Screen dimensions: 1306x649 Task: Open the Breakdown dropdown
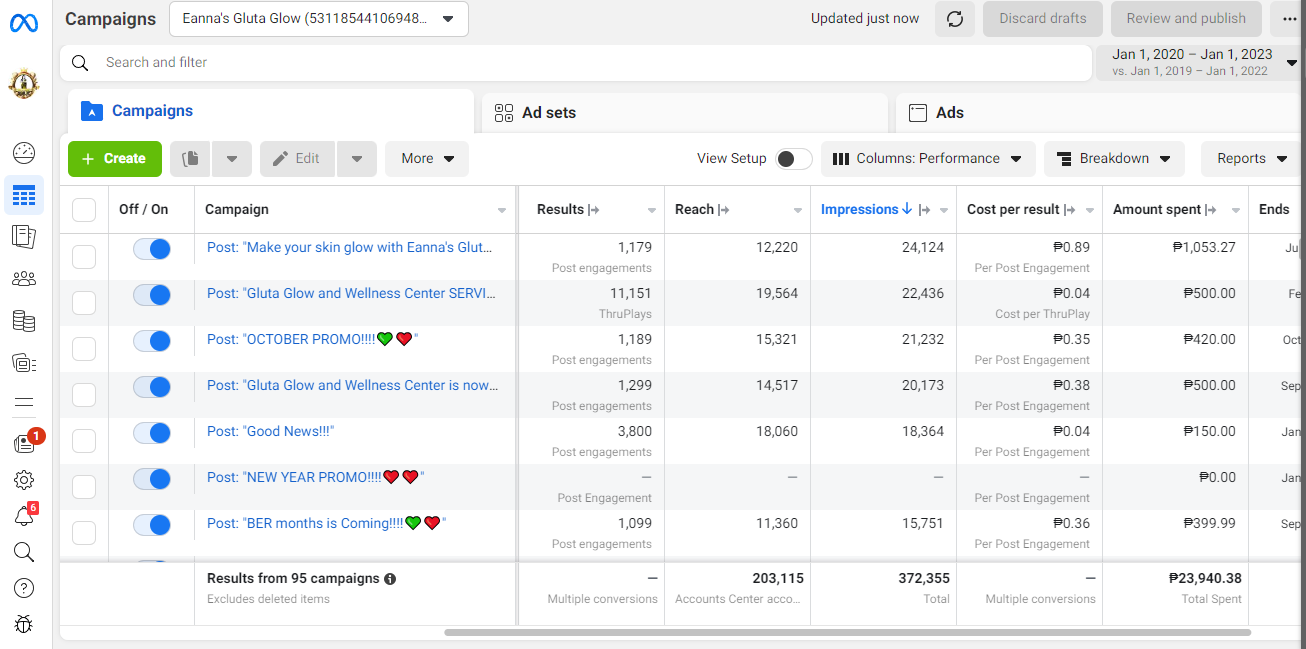point(1114,159)
